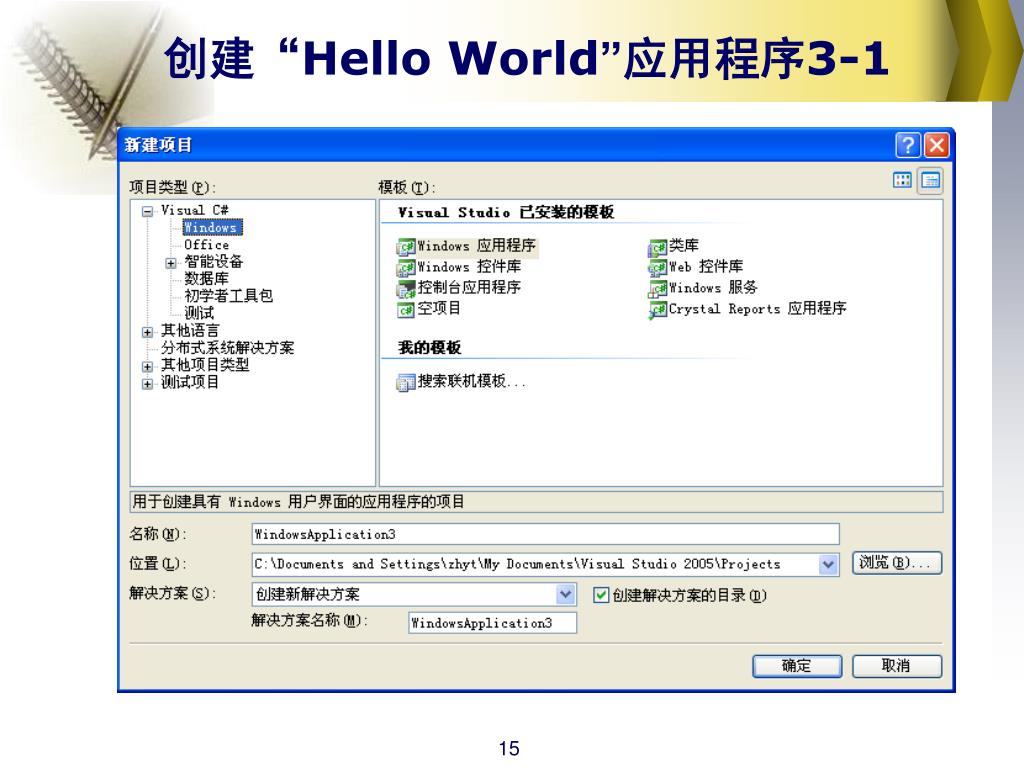1024x768 pixels.
Task: Switch templates to large icons view
Action: coord(902,180)
